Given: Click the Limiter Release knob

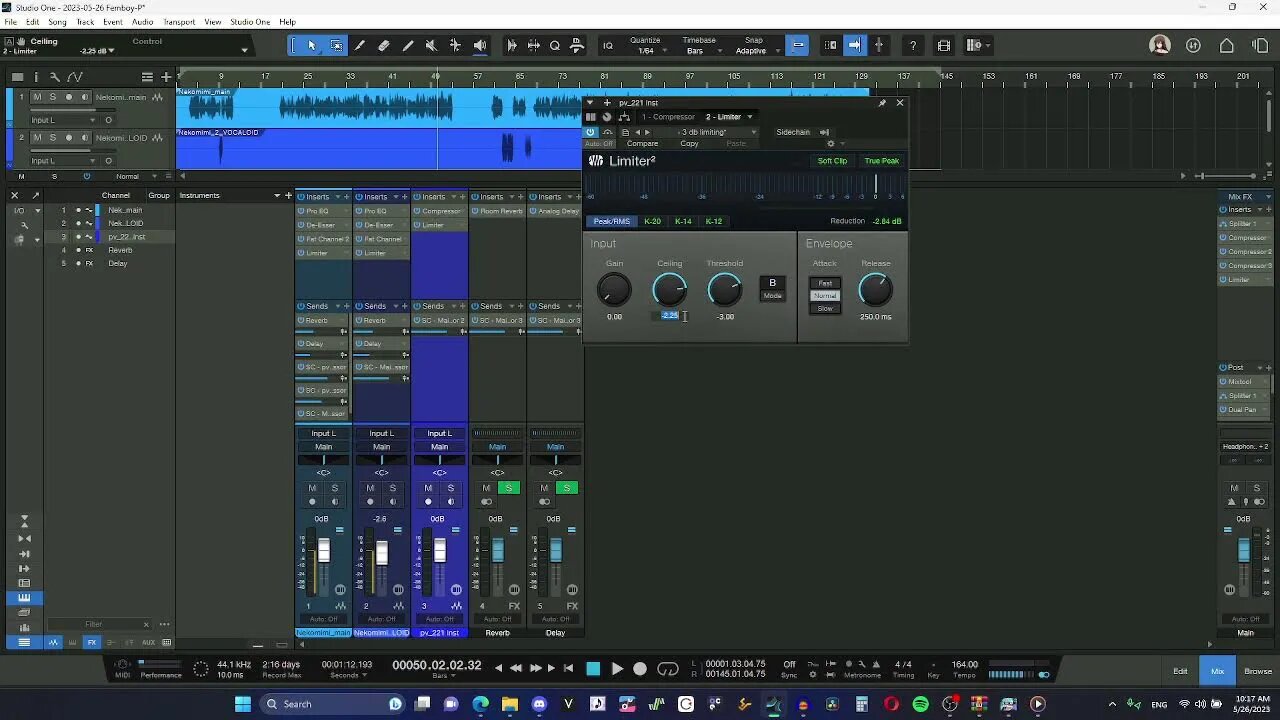Looking at the screenshot, I should click(875, 290).
